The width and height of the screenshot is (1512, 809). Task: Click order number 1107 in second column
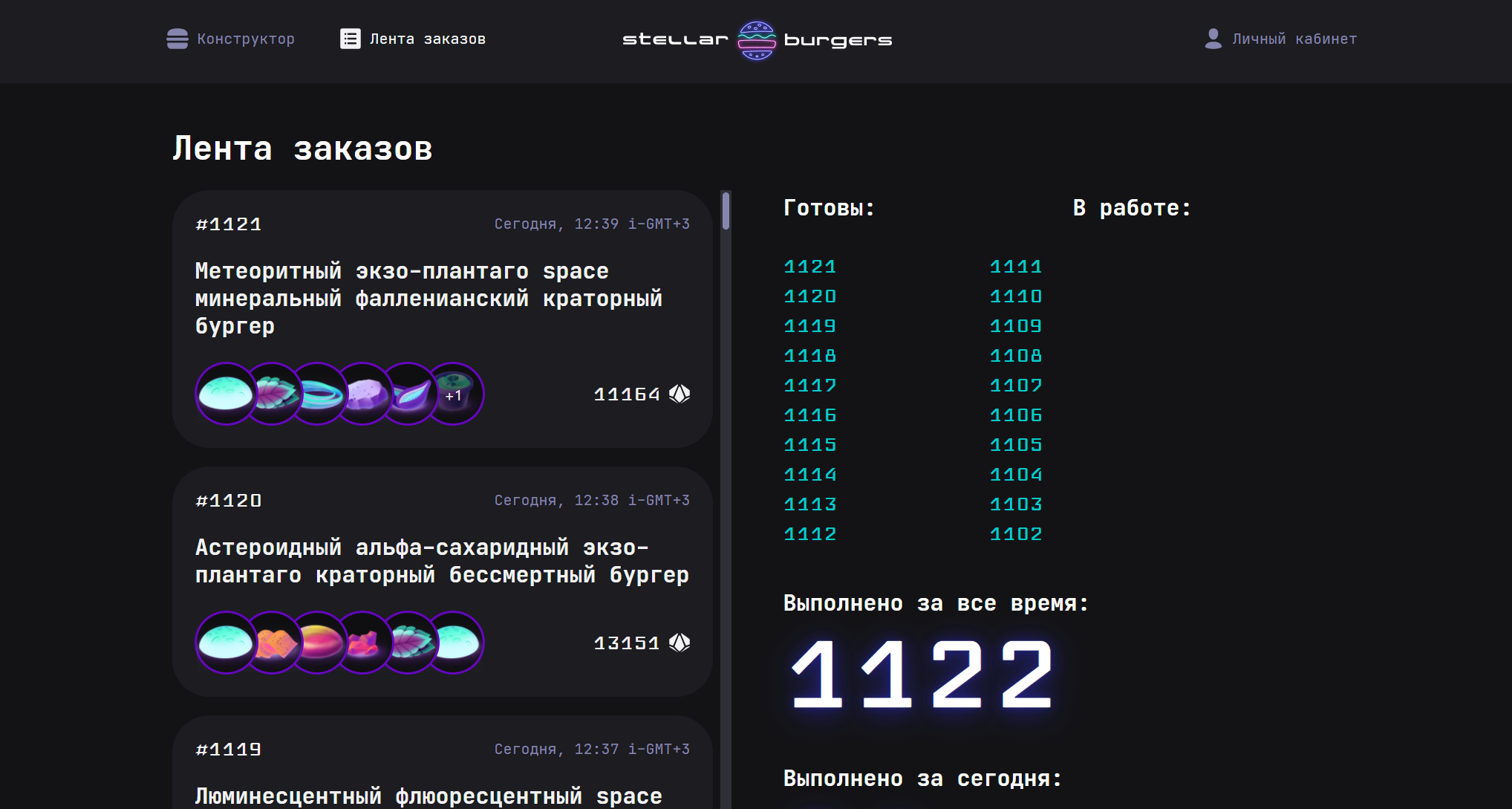click(x=1016, y=386)
